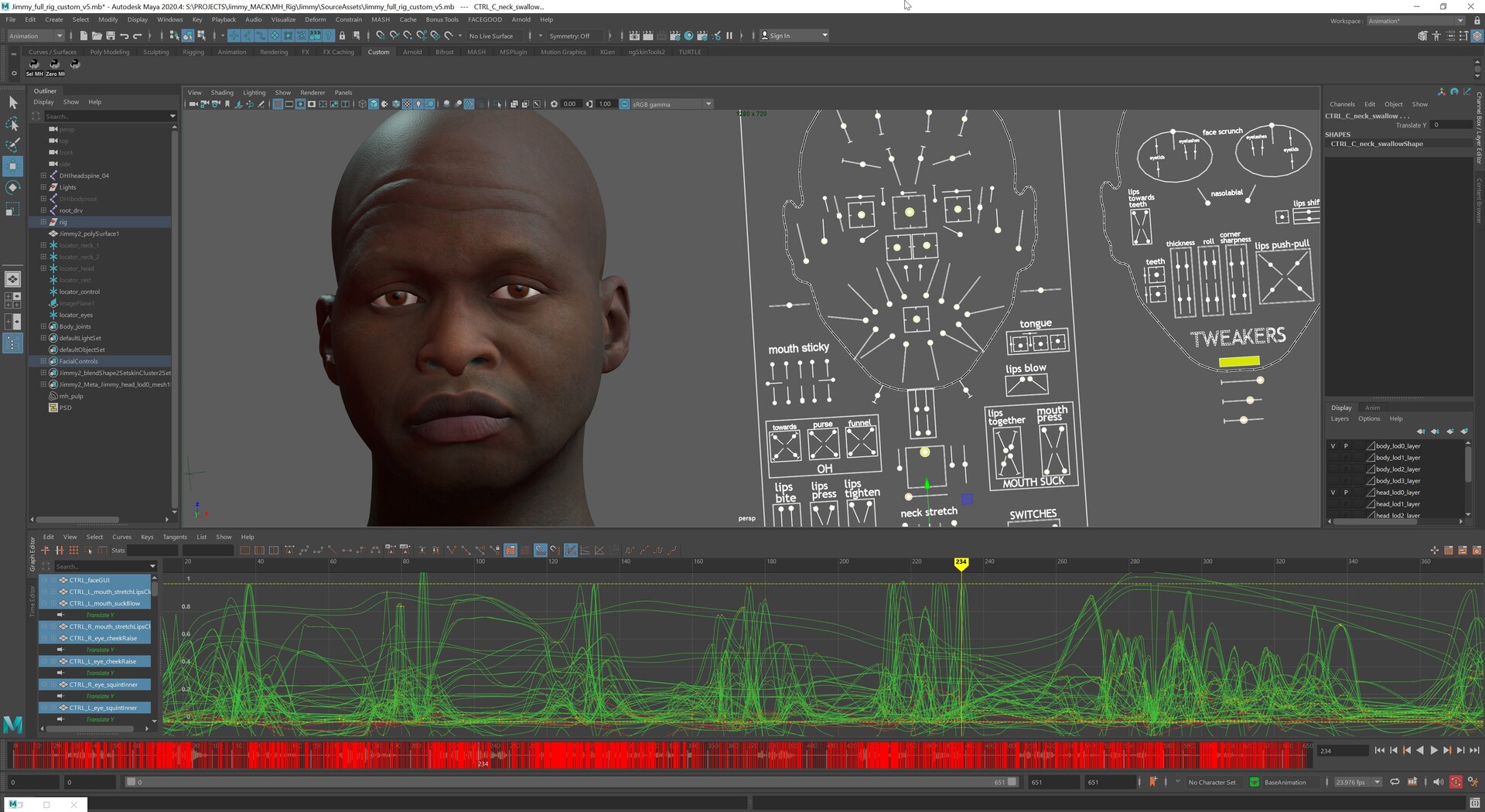
Task: Toggle visibility of body_lod0_layer with V
Action: [1333, 445]
